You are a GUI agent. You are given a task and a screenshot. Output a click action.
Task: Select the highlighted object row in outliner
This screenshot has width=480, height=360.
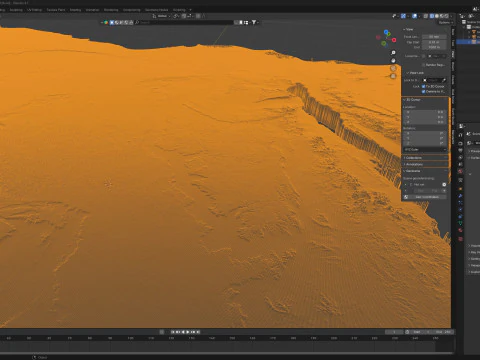click(x=468, y=42)
